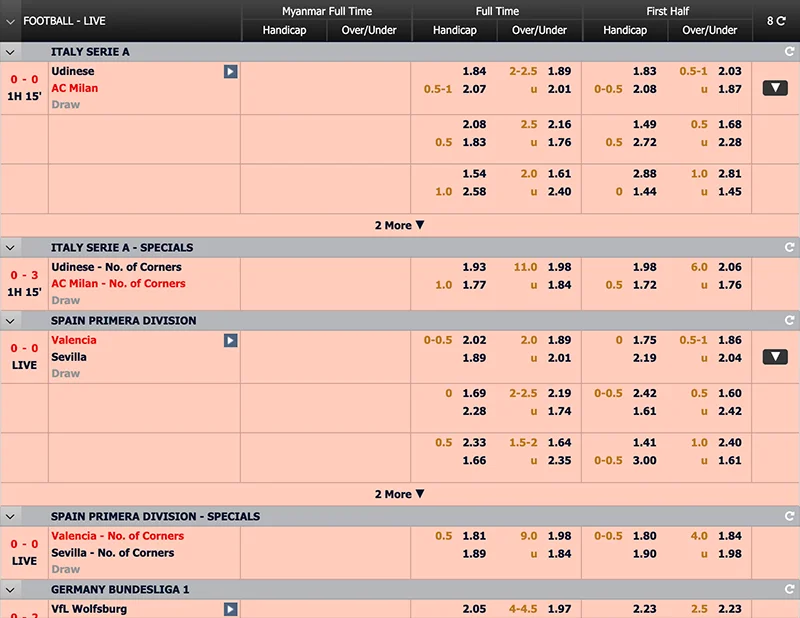Pick first-half over 0.5 at 1.68
Image resolution: width=800 pixels, height=618 pixels.
(x=730, y=124)
